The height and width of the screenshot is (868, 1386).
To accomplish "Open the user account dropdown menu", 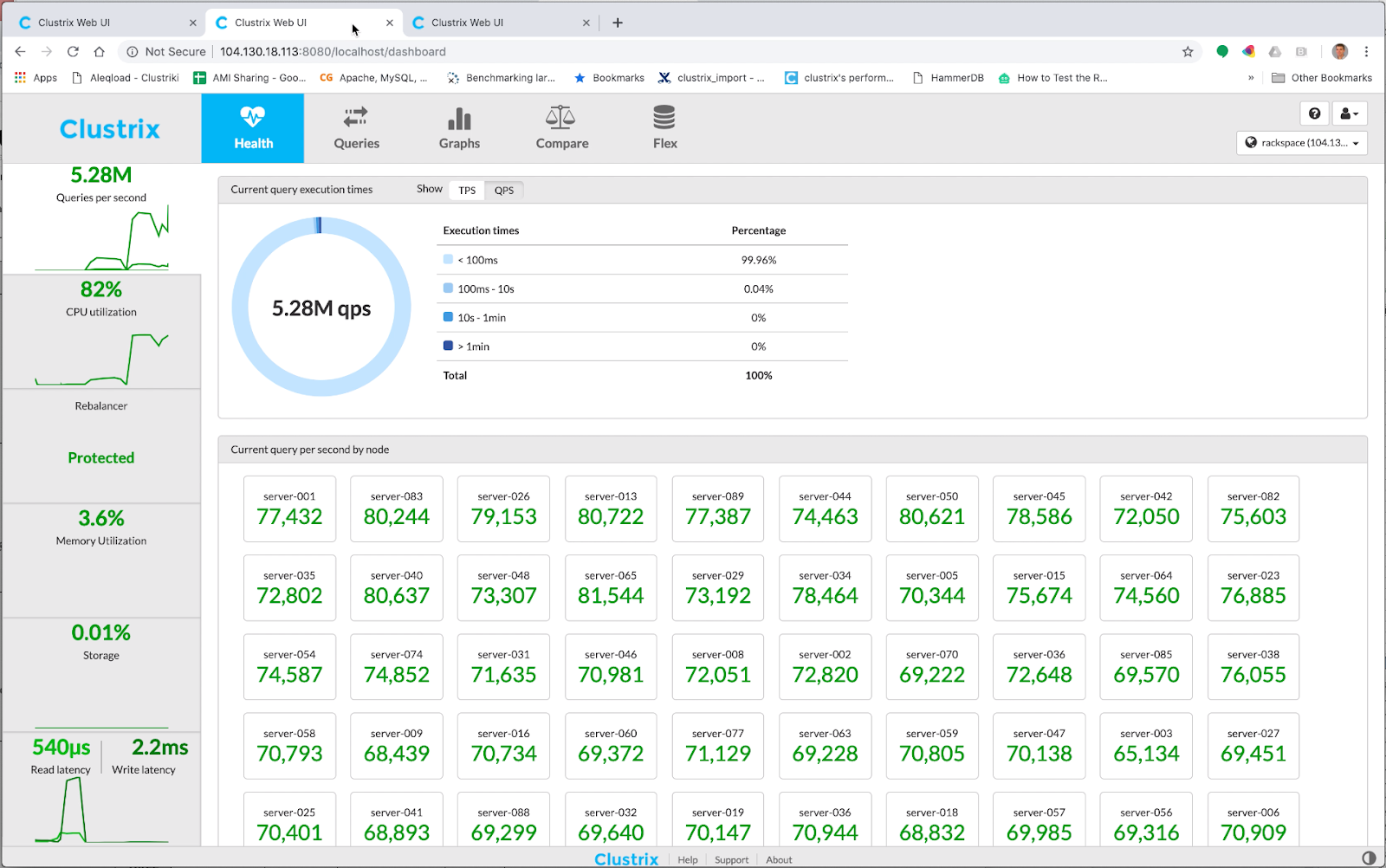I will [1349, 113].
